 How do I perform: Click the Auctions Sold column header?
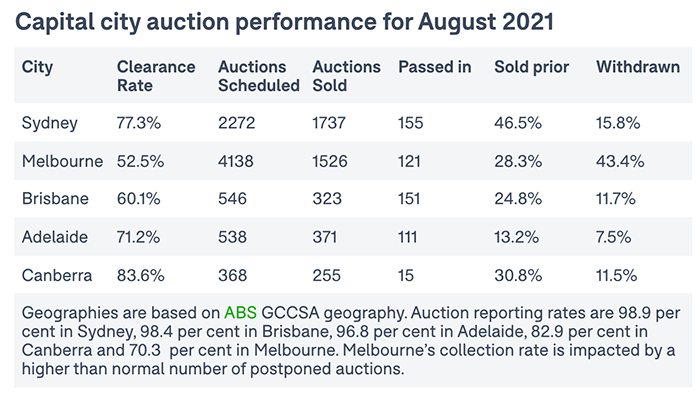[x=346, y=76]
